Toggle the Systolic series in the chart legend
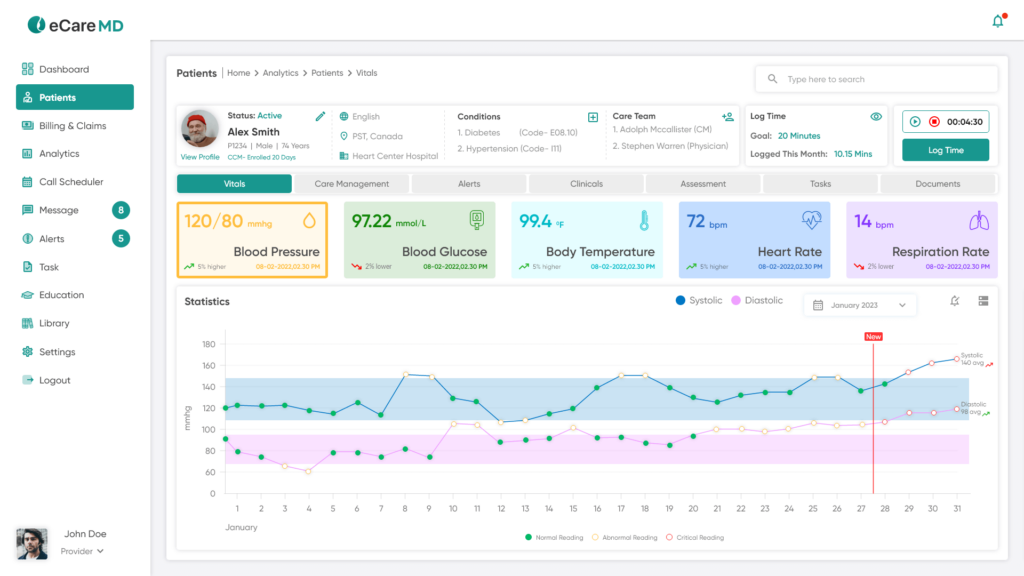Image resolution: width=1024 pixels, height=576 pixels. pos(698,300)
